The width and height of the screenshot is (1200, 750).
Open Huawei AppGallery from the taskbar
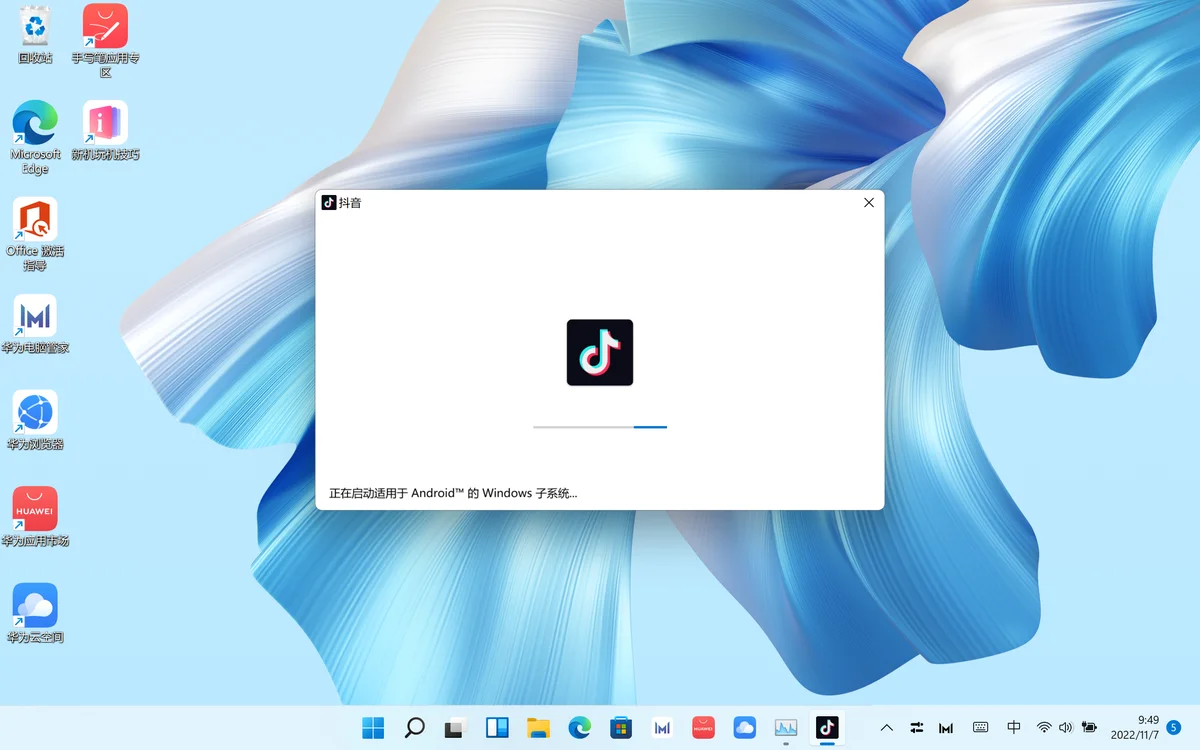tap(704, 728)
